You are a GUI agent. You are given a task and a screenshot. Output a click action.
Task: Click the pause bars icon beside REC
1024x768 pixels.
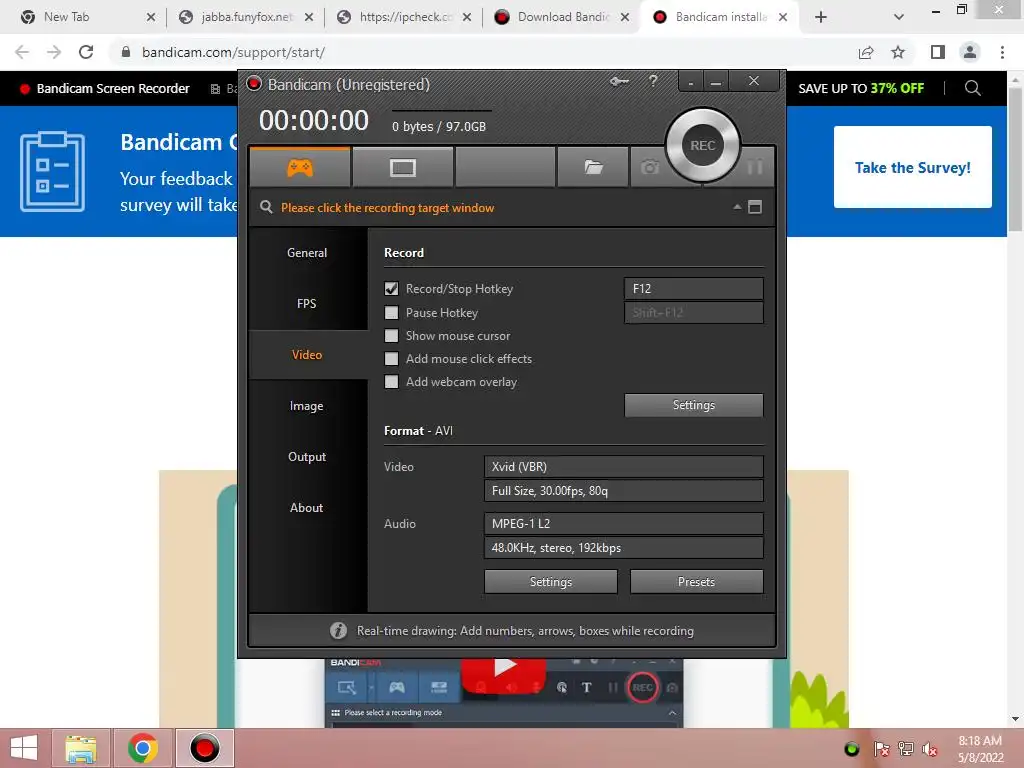pos(755,168)
